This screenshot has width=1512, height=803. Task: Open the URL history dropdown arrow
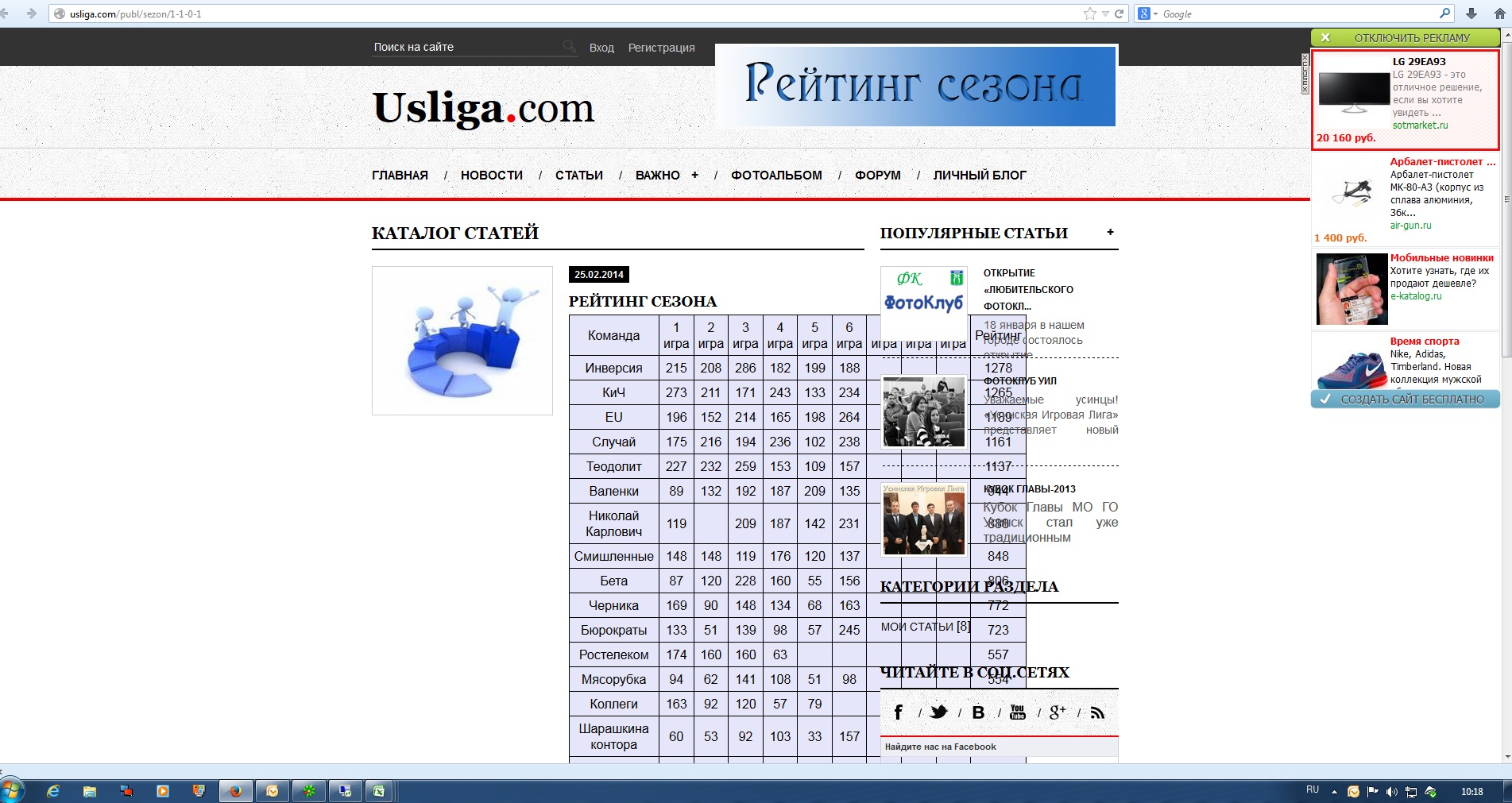point(1105,14)
